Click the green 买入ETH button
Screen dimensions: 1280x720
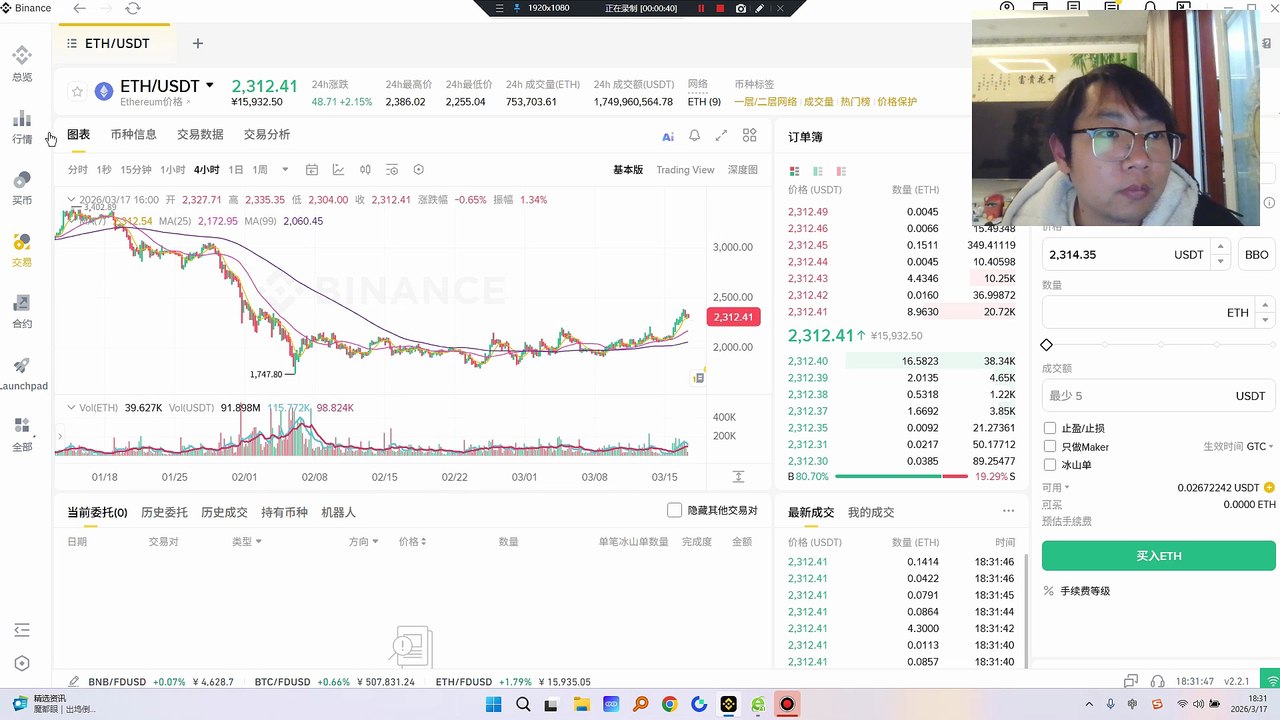point(1159,556)
